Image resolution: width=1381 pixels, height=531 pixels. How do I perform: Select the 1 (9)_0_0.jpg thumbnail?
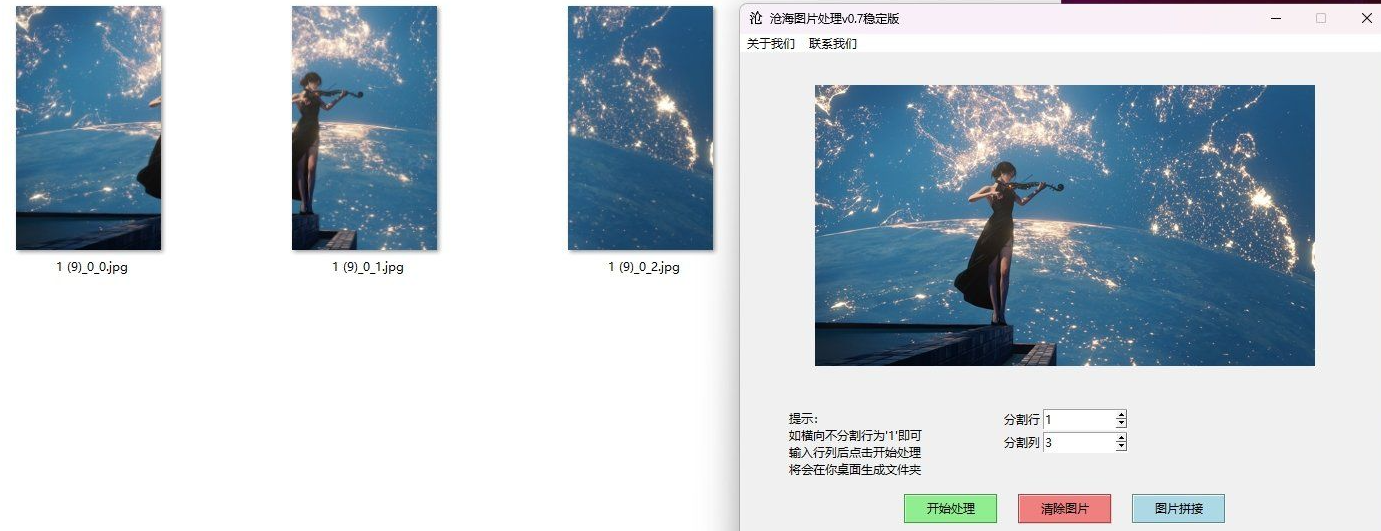pos(88,128)
